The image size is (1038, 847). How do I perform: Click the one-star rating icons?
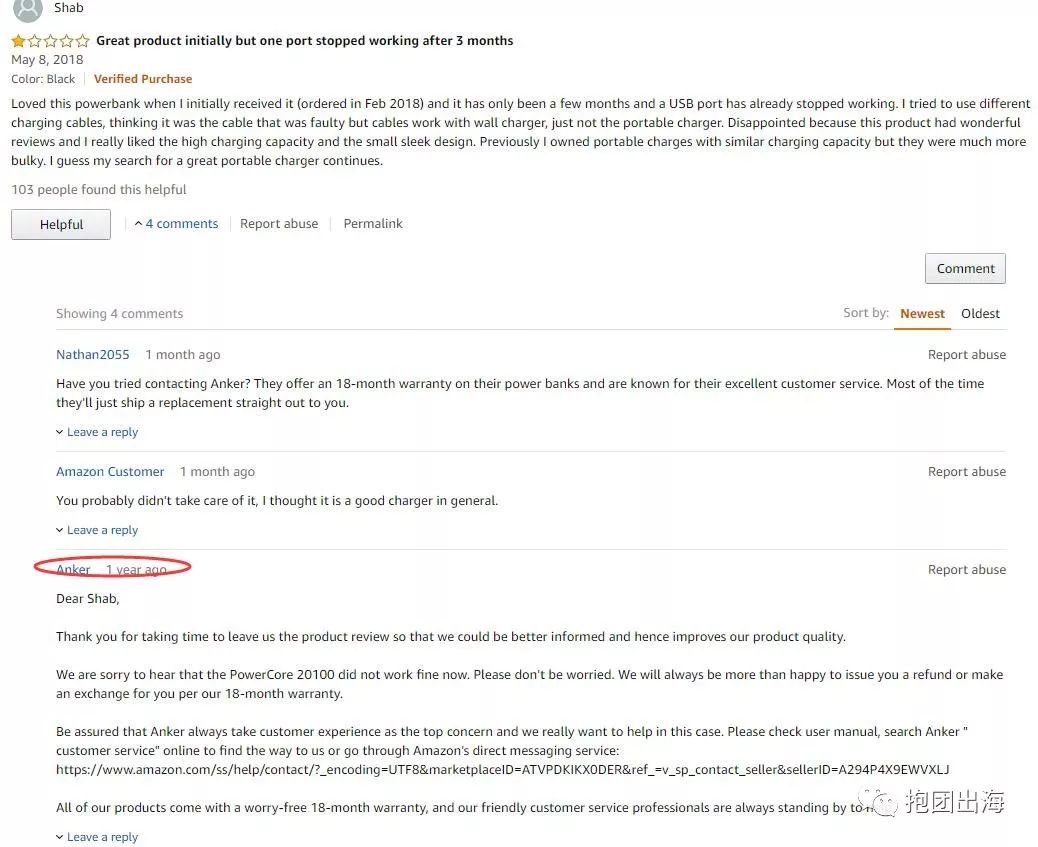click(50, 41)
